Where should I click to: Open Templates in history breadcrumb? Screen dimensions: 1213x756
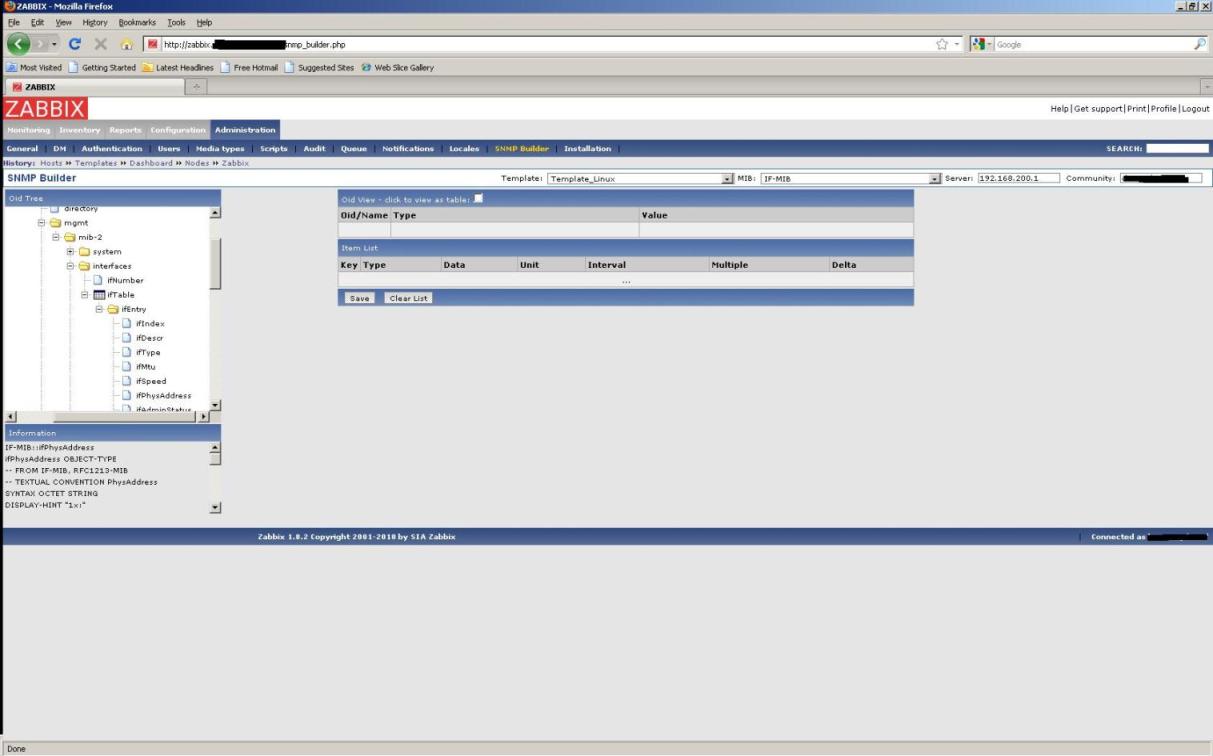coord(97,163)
